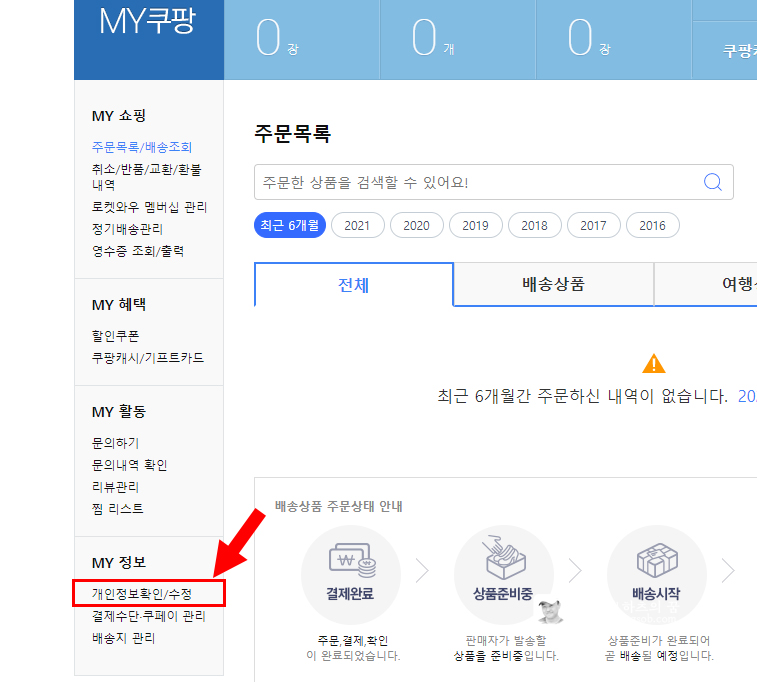Open 정기배송관리 link
The height and width of the screenshot is (682, 757).
pos(127,229)
